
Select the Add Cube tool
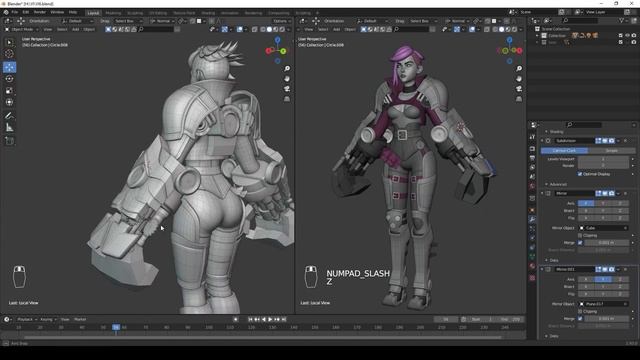pyautogui.click(x=9, y=141)
